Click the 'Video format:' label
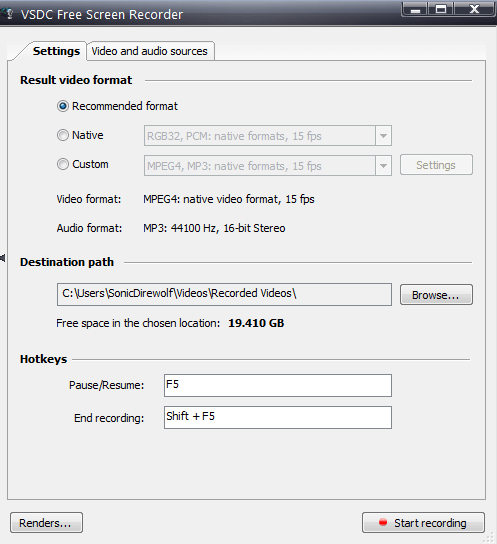 click(x=89, y=199)
